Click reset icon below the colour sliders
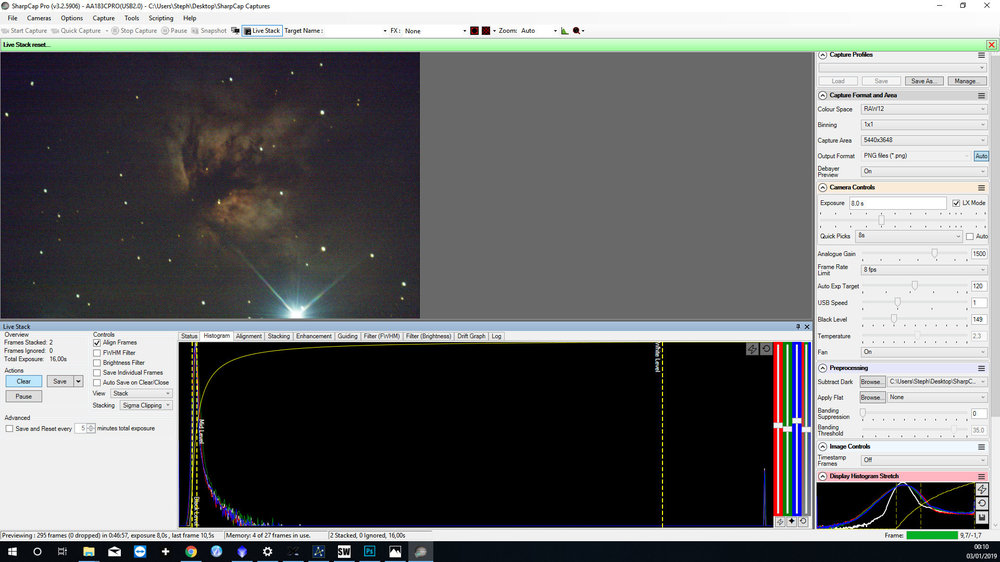Viewport: 1000px width, 562px height. tap(803, 521)
